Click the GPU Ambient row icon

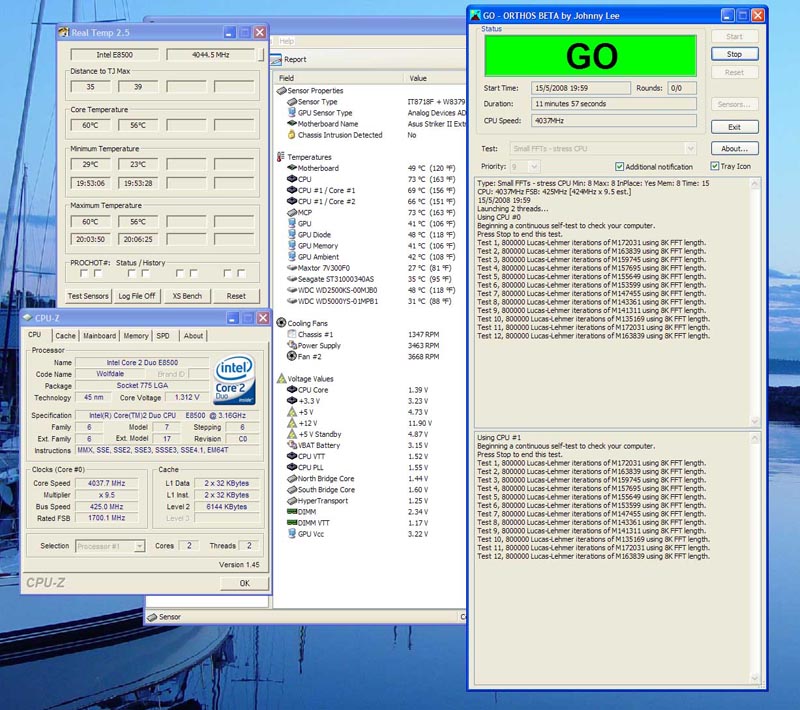click(292, 257)
